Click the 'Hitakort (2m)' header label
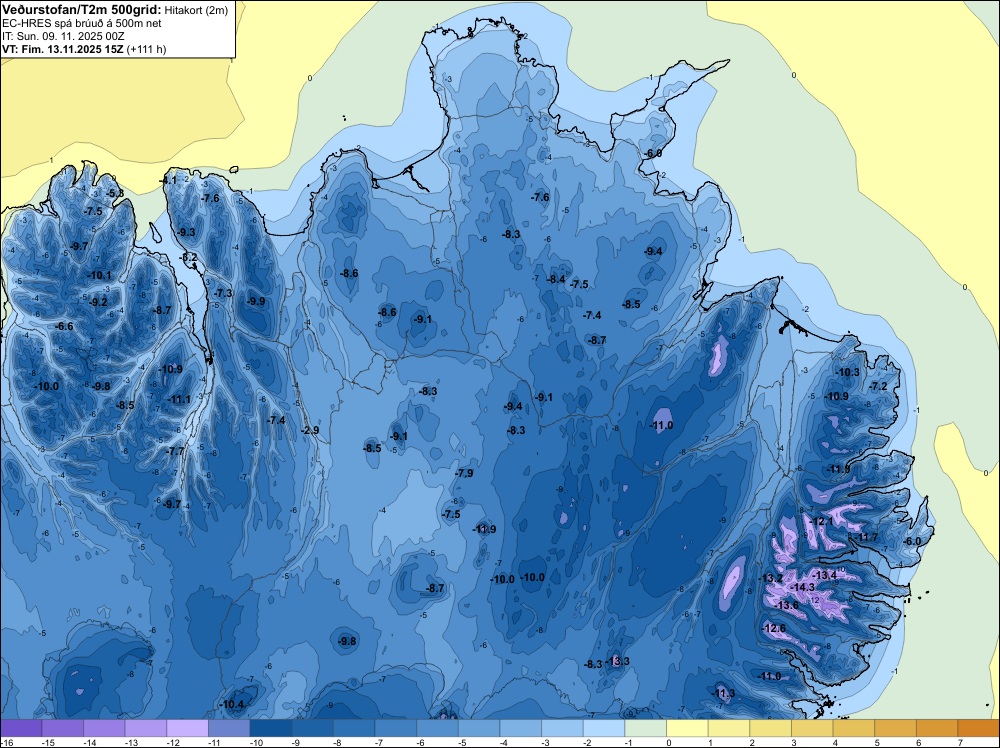Screen dimensions: 1000x748 [196, 10]
